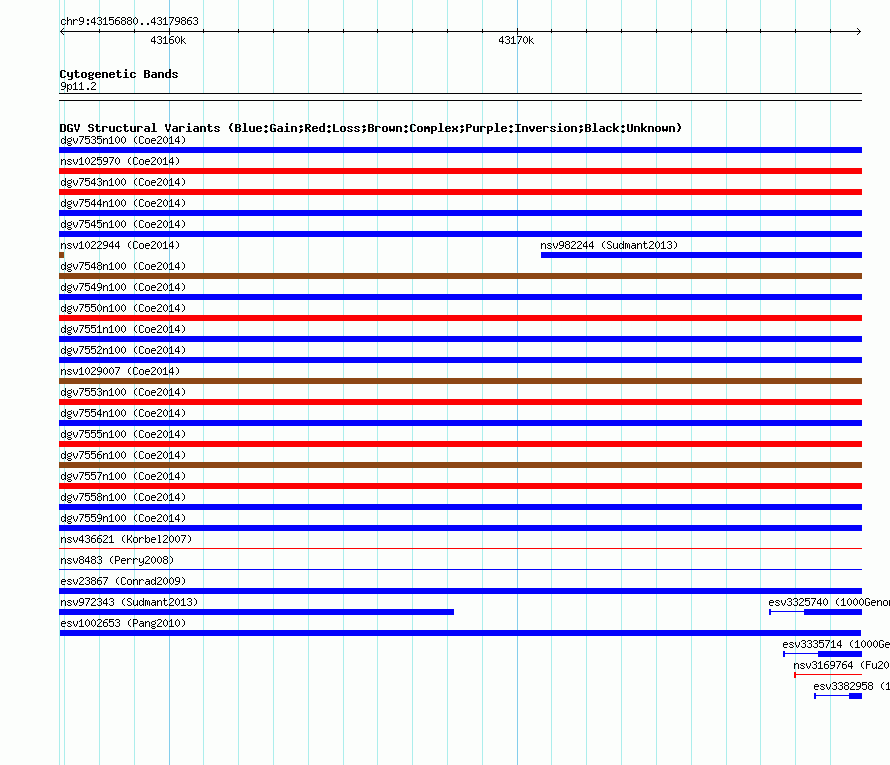The height and width of the screenshot is (765, 890).
Task: Select the esv3325740 variant label
Action: (x=829, y=602)
